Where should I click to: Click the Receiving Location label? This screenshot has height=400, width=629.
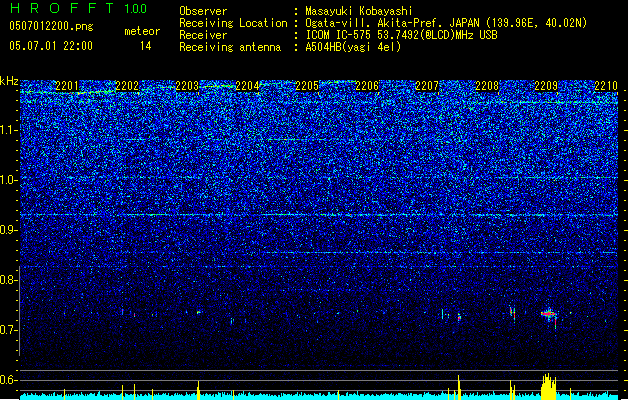pos(233,23)
